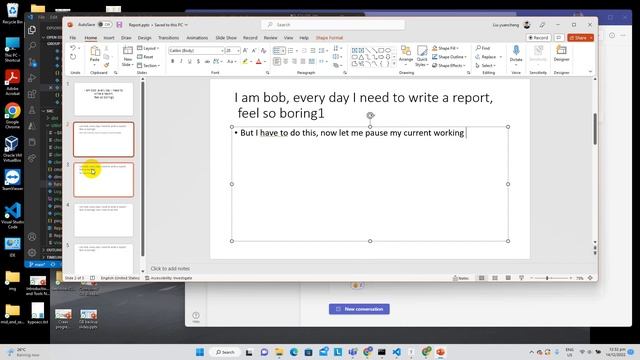Click the Share button
640x360 pixels.
coord(580,38)
